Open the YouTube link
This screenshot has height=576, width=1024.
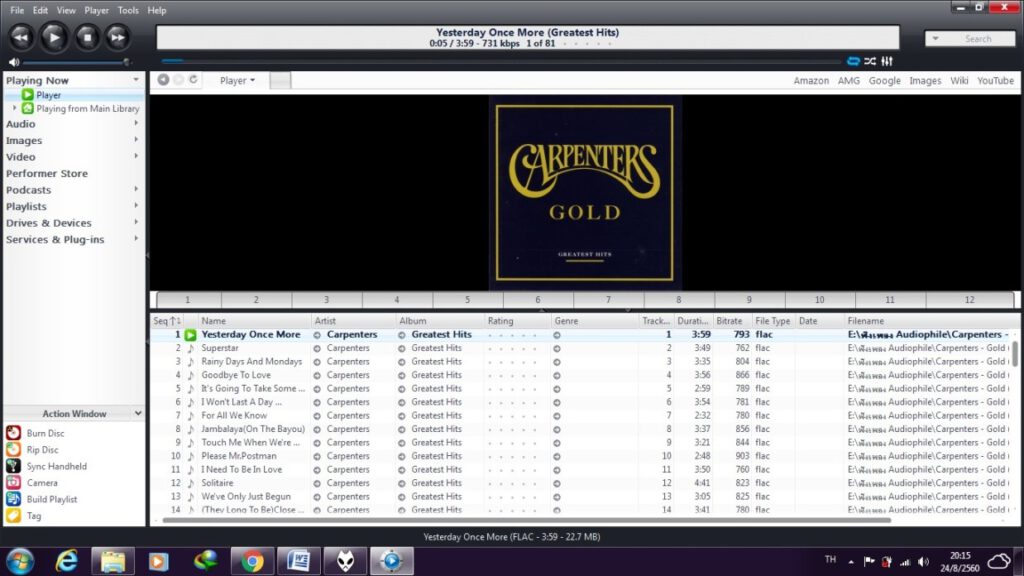point(995,80)
